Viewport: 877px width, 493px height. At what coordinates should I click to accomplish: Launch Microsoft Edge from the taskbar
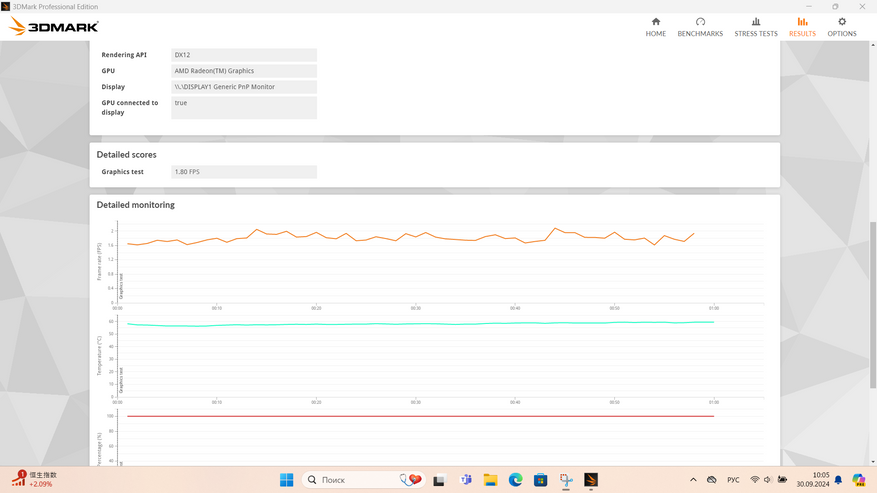515,480
